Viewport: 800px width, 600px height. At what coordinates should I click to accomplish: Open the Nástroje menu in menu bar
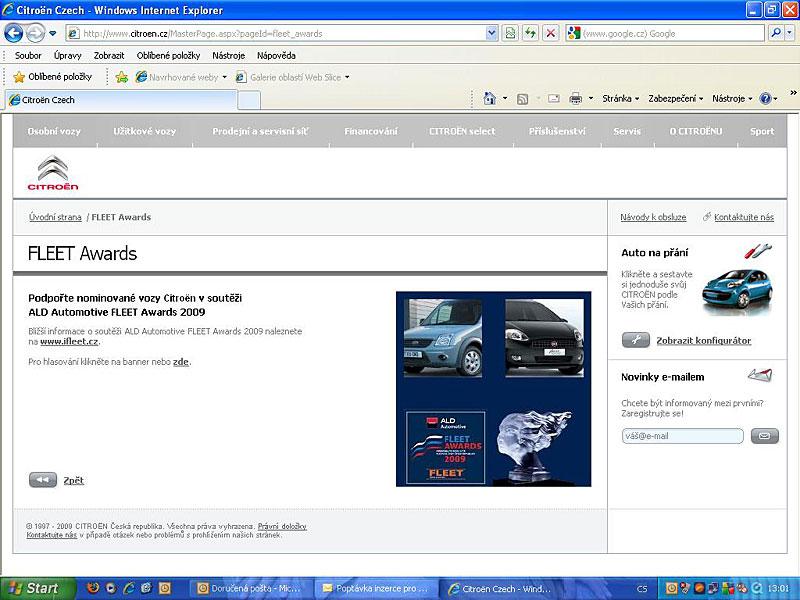pos(229,56)
